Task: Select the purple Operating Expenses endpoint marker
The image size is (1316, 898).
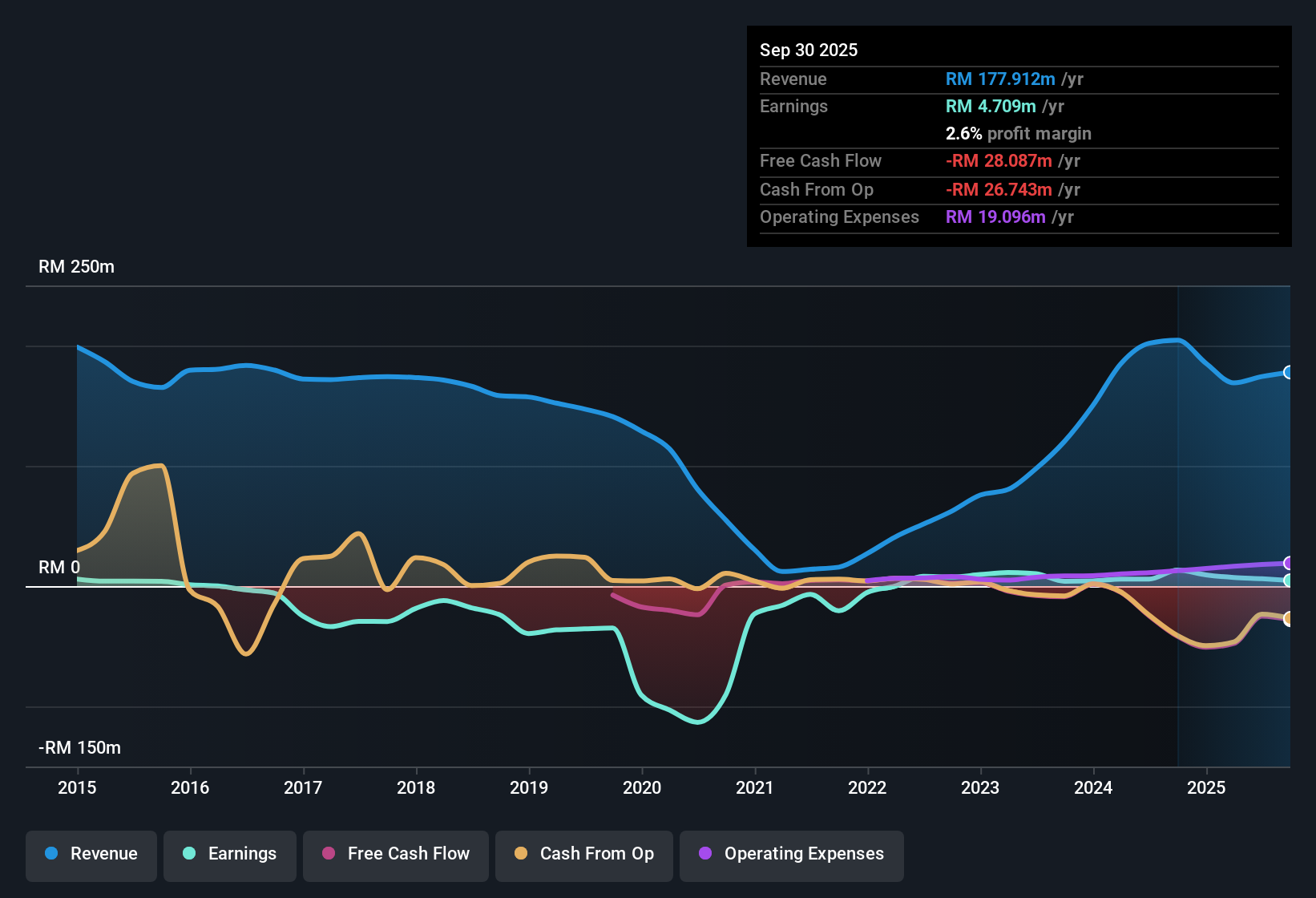Action: [x=1287, y=564]
